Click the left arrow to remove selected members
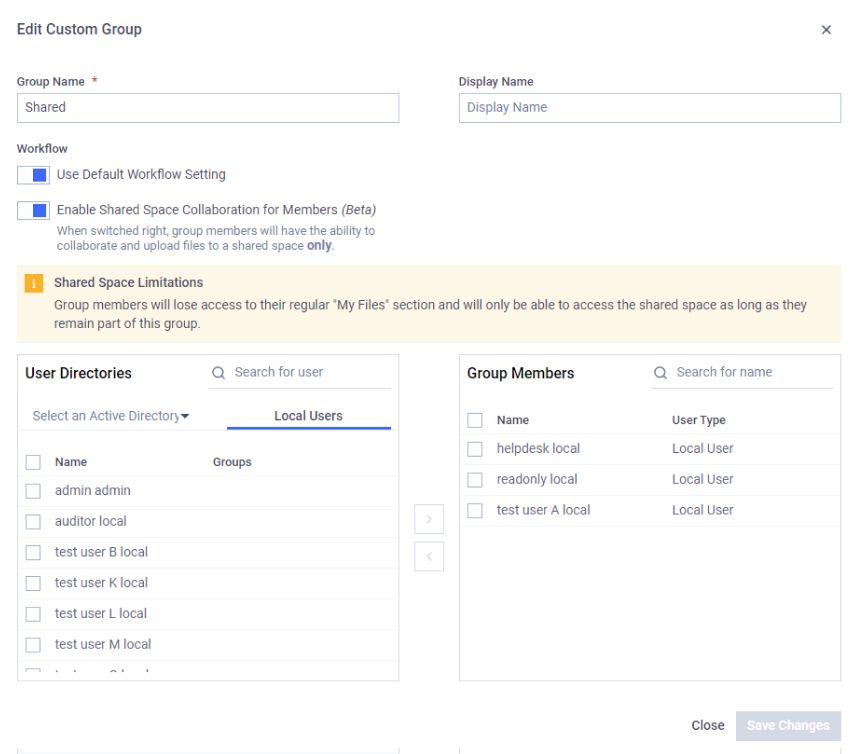Viewport: 860px width, 754px height. click(429, 556)
